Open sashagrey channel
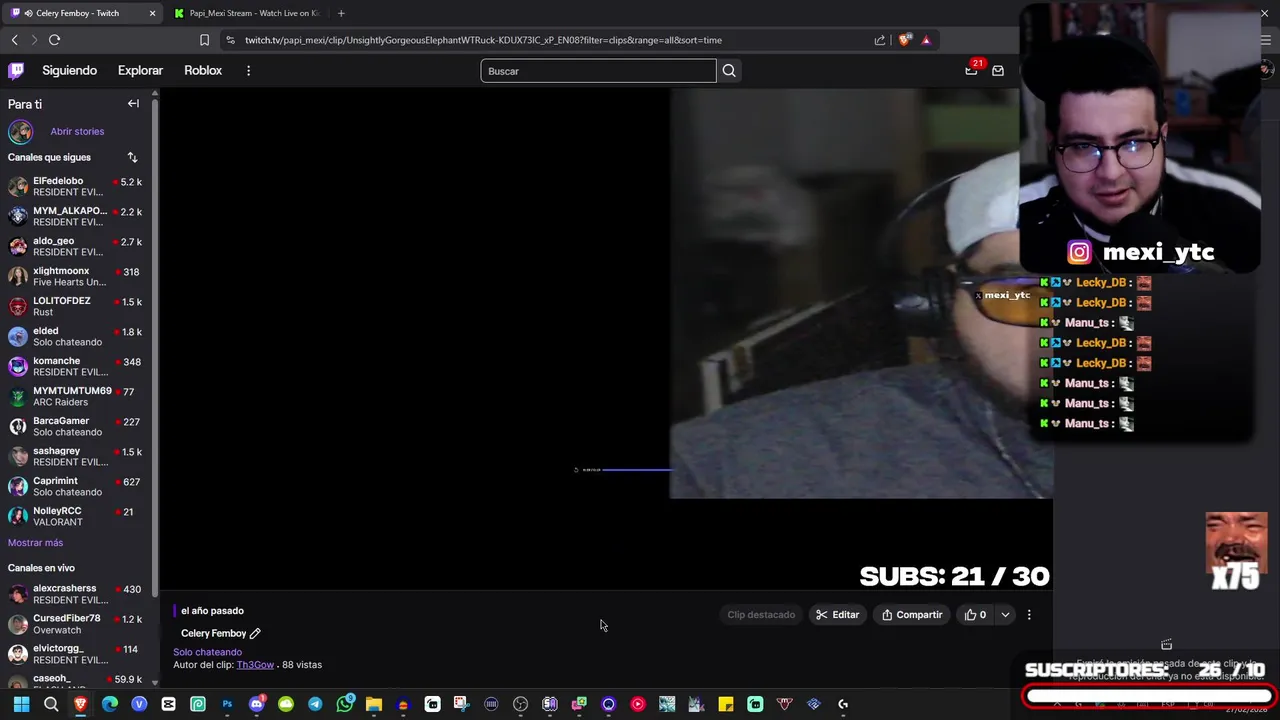 pyautogui.click(x=76, y=456)
